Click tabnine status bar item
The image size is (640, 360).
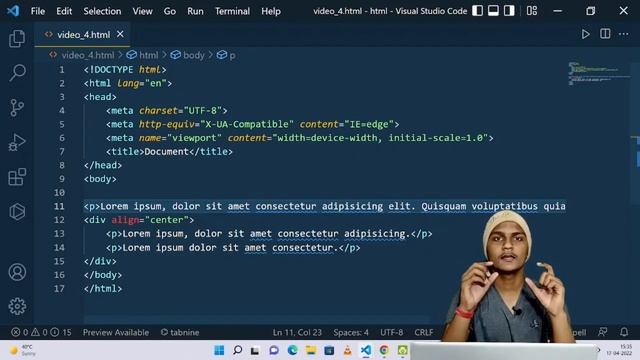point(180,332)
